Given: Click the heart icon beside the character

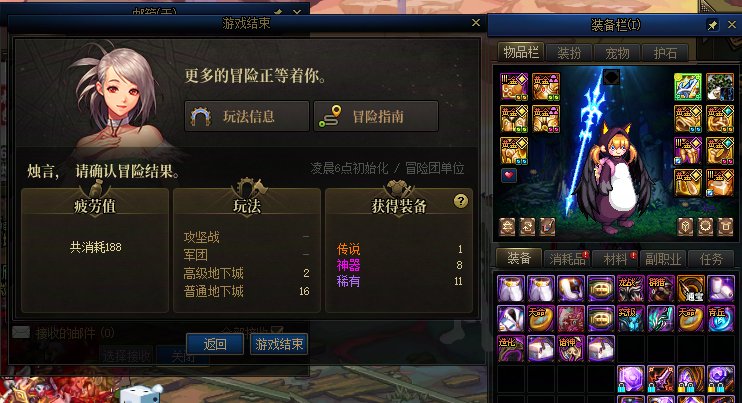Looking at the screenshot, I should 509,175.
